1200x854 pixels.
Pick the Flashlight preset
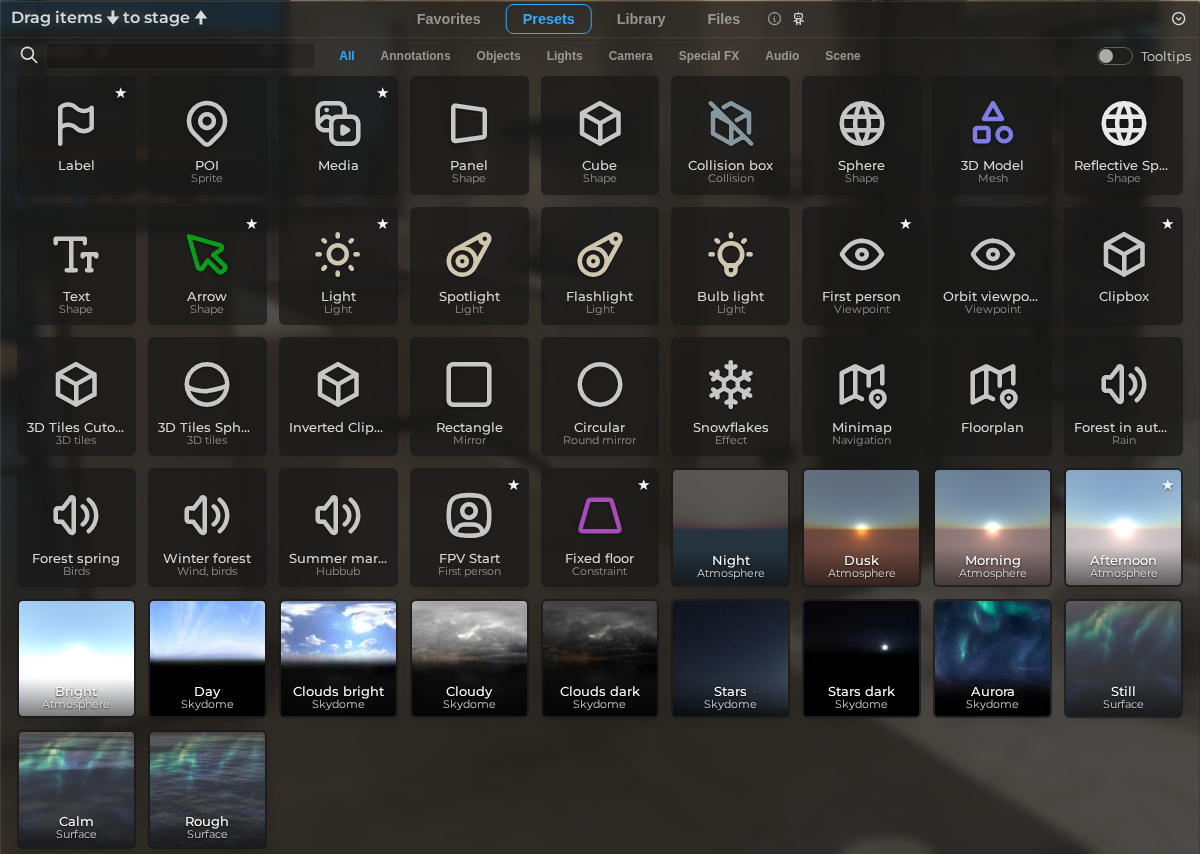(x=600, y=266)
